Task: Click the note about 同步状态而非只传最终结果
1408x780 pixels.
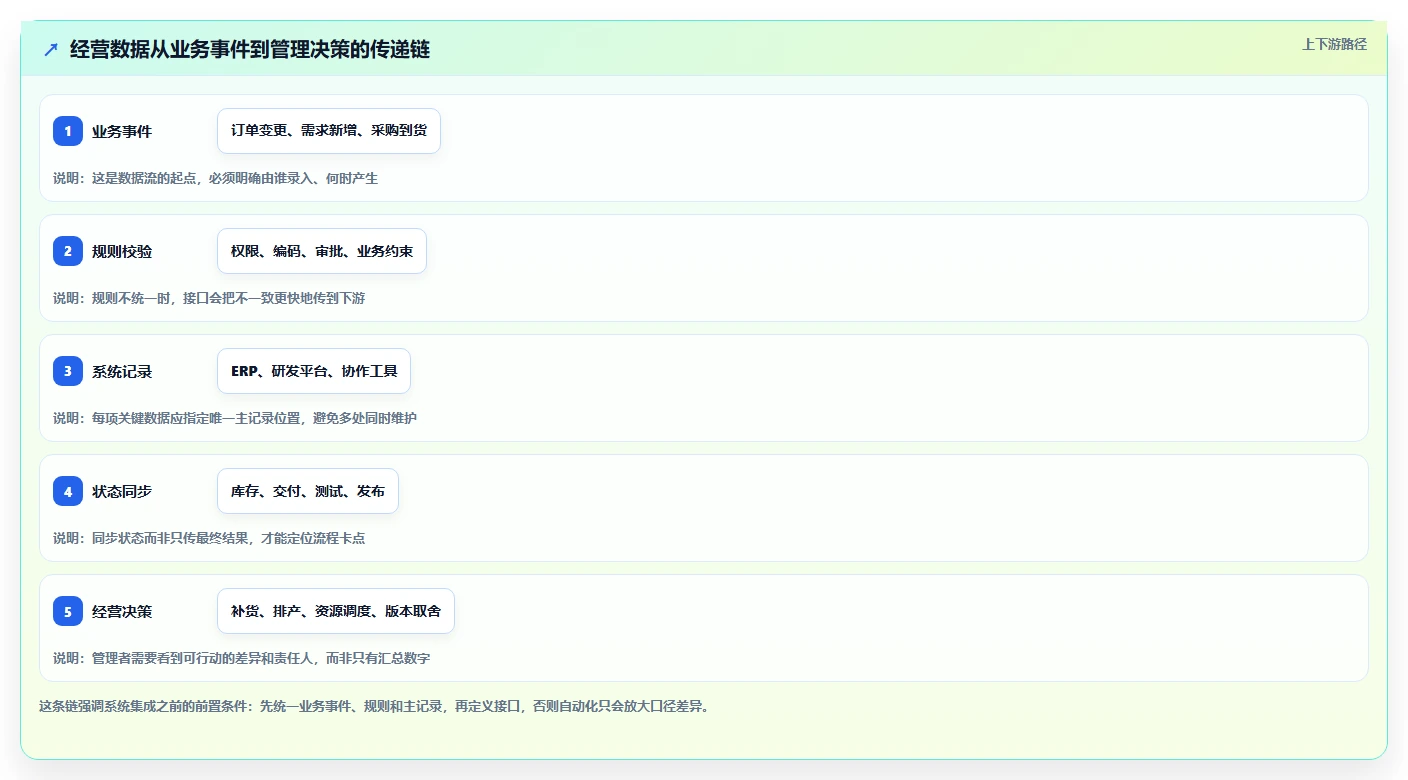Action: (x=209, y=538)
